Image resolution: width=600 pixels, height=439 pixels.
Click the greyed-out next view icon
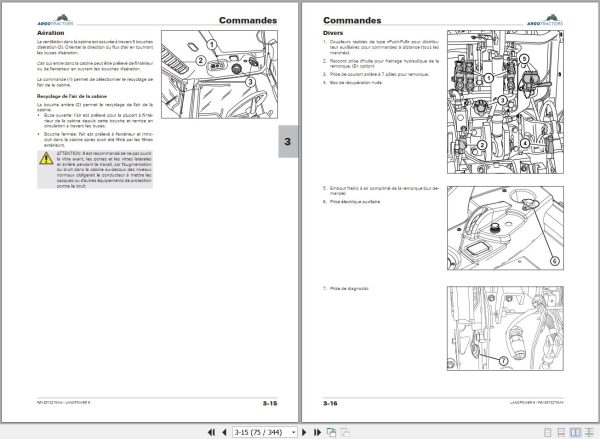coord(345,432)
